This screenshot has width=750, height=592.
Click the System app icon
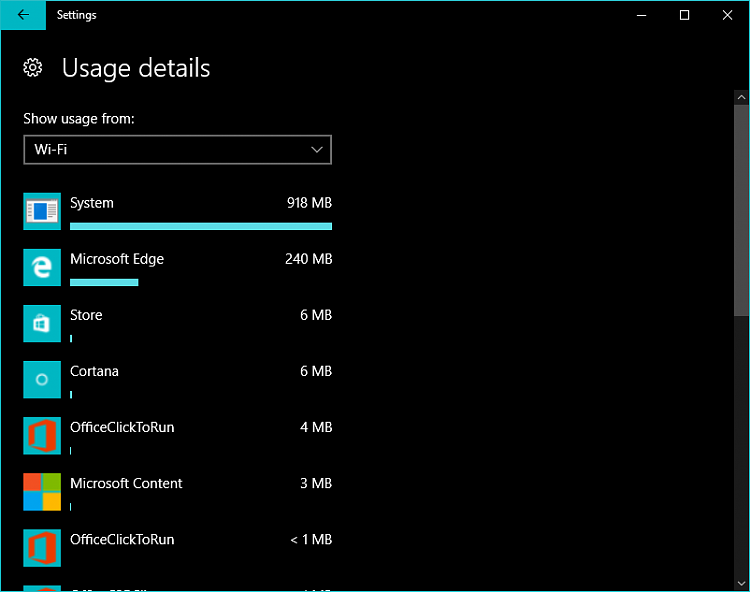tap(42, 211)
